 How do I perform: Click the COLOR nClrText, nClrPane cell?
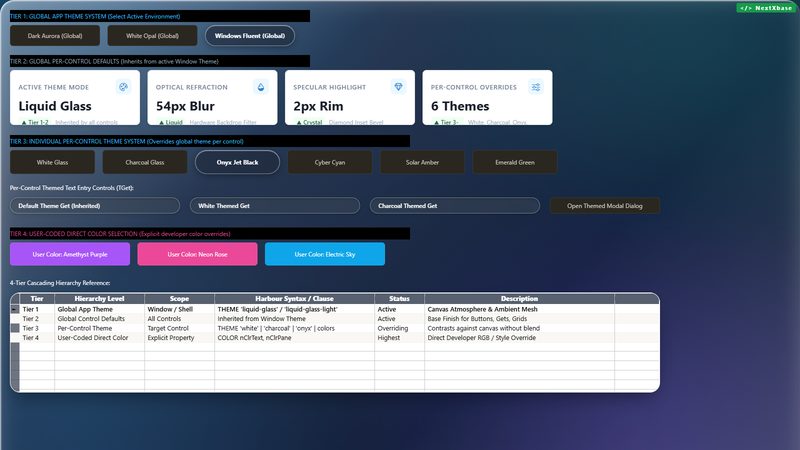click(x=294, y=338)
